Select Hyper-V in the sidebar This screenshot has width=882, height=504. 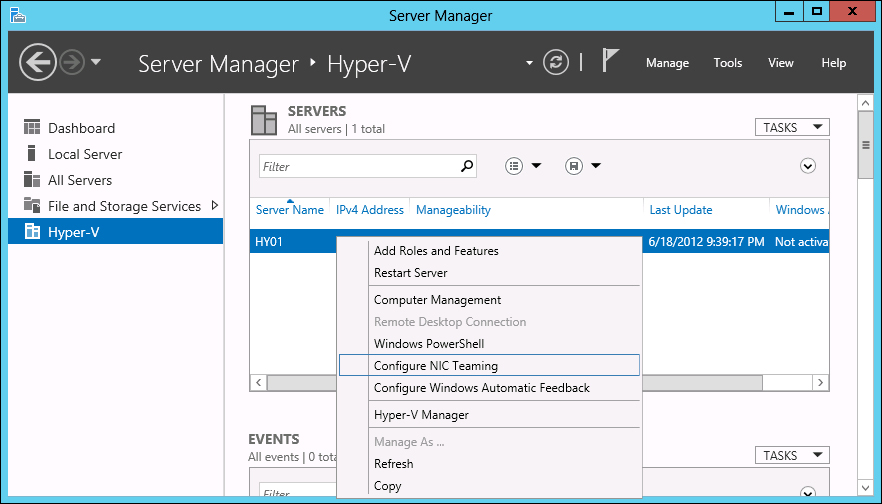(x=115, y=231)
